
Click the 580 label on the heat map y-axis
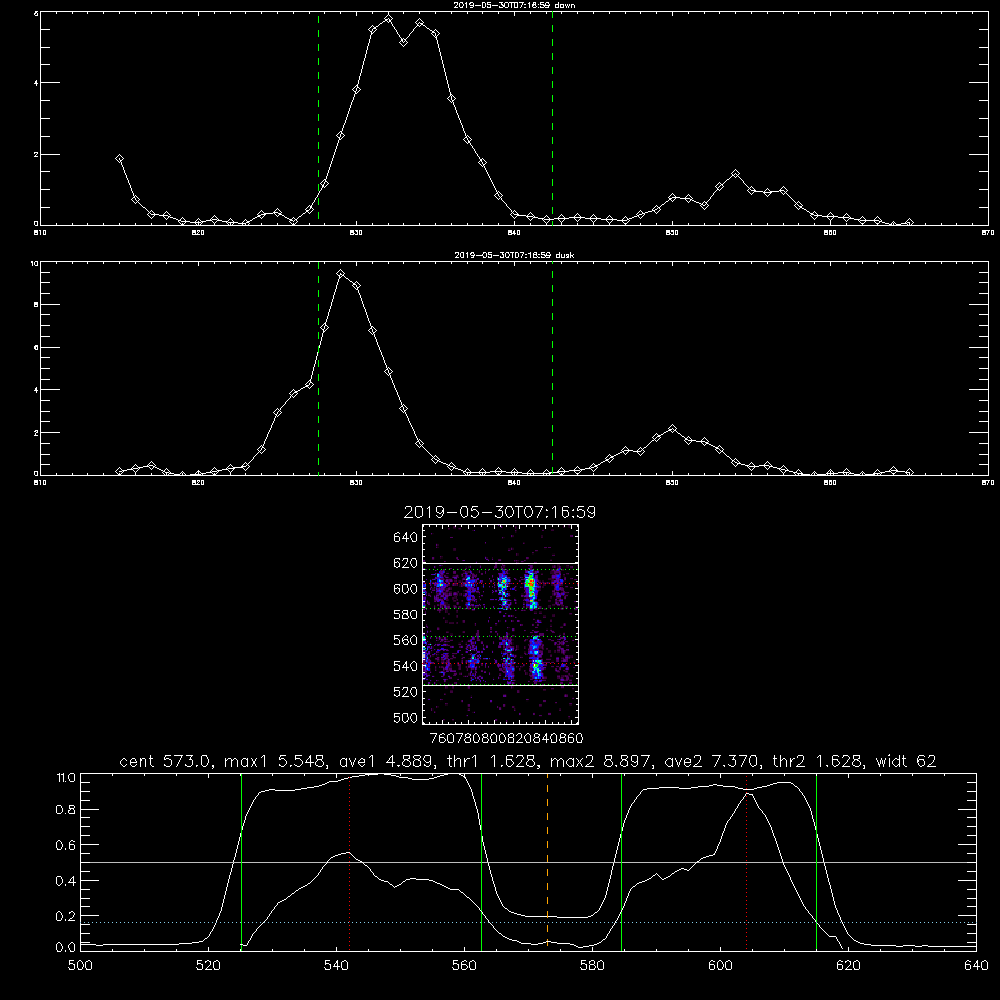(x=406, y=615)
